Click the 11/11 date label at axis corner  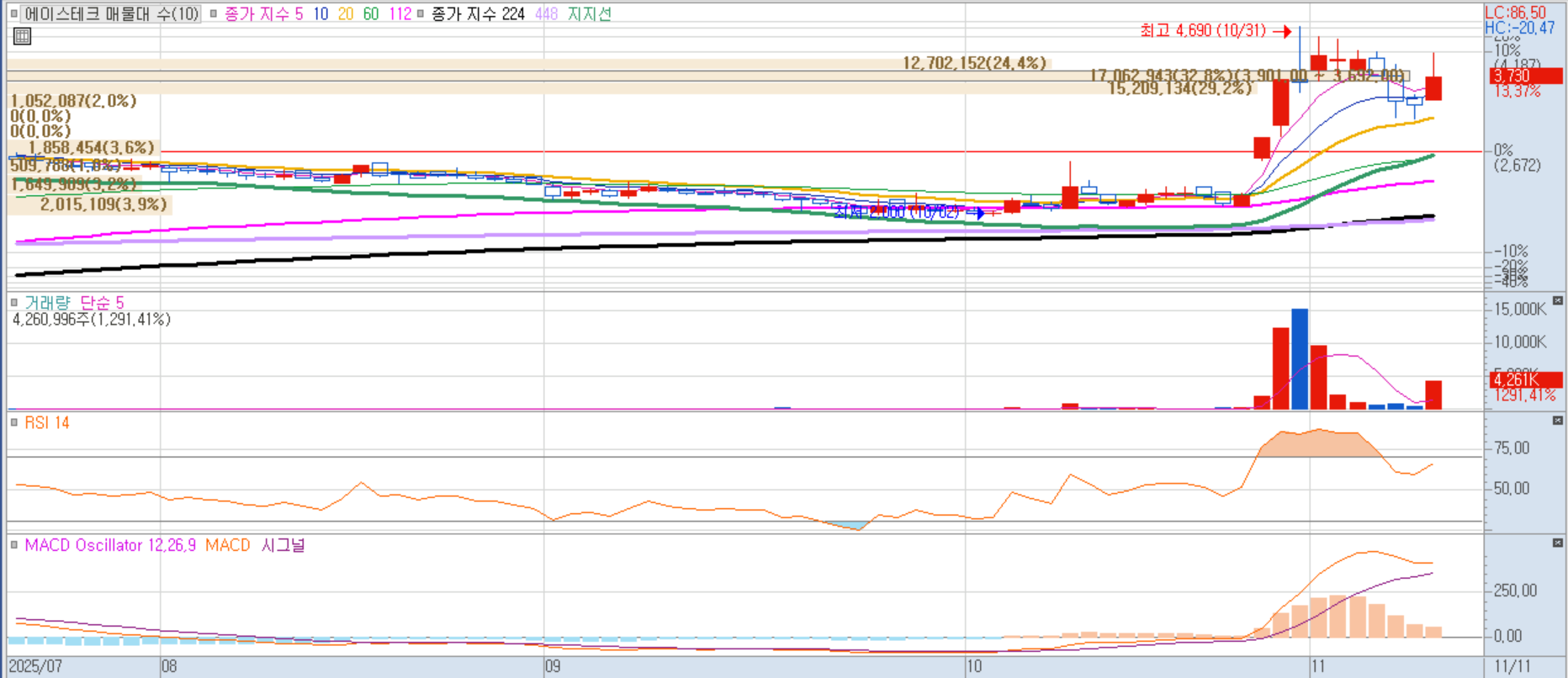(x=1512, y=667)
